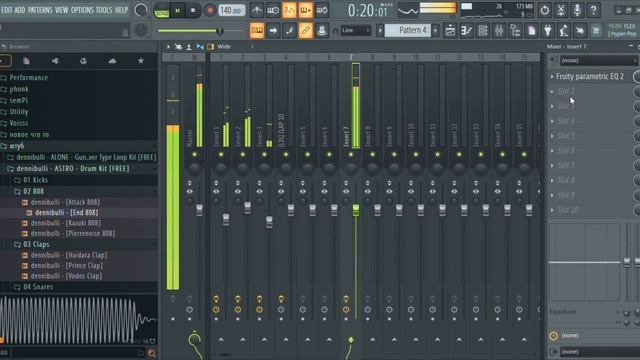This screenshot has height=360, width=640.
Task: Toggle step editing mode icon
Action: 289,31
